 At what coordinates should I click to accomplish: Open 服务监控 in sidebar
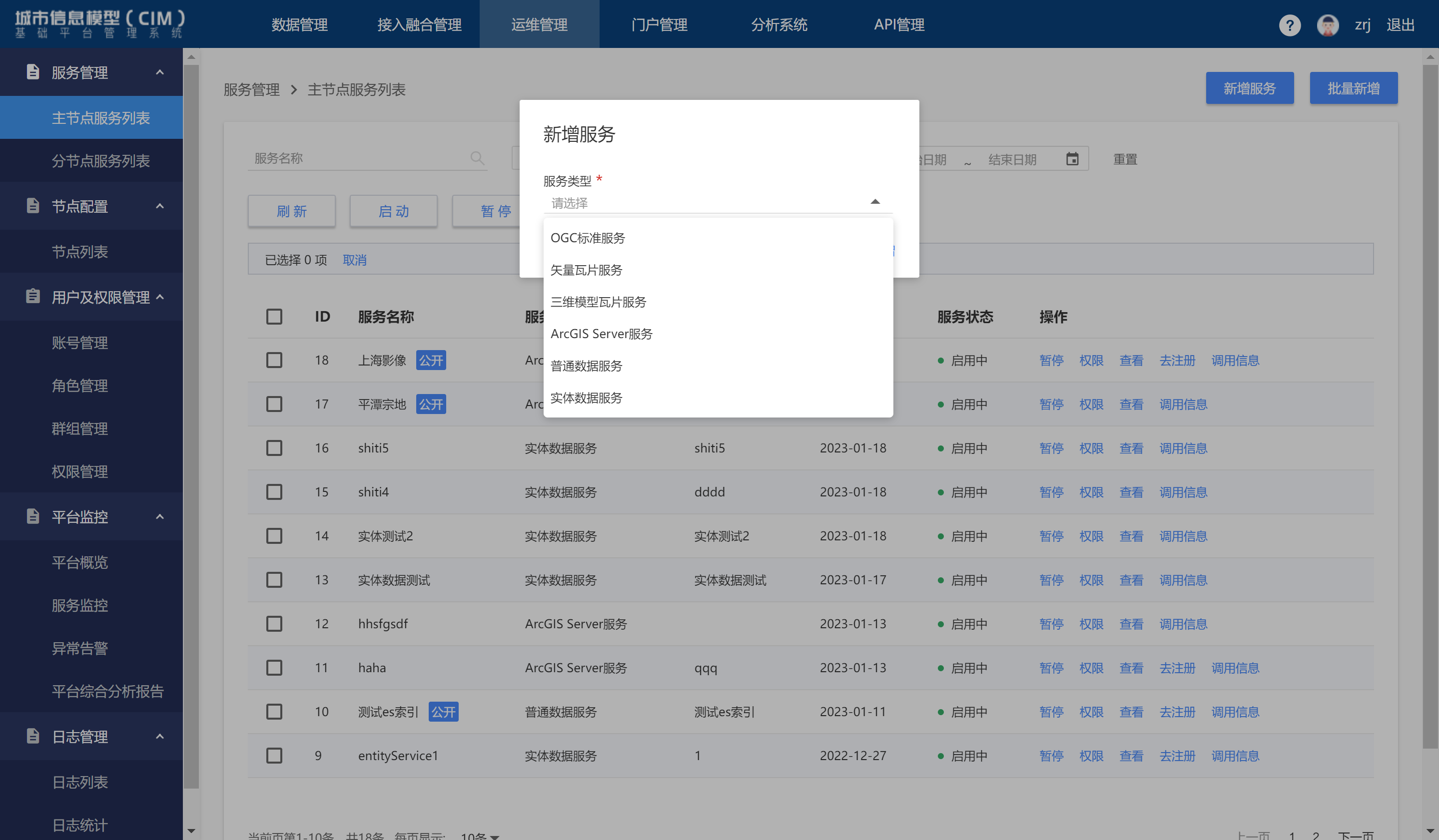(91, 605)
